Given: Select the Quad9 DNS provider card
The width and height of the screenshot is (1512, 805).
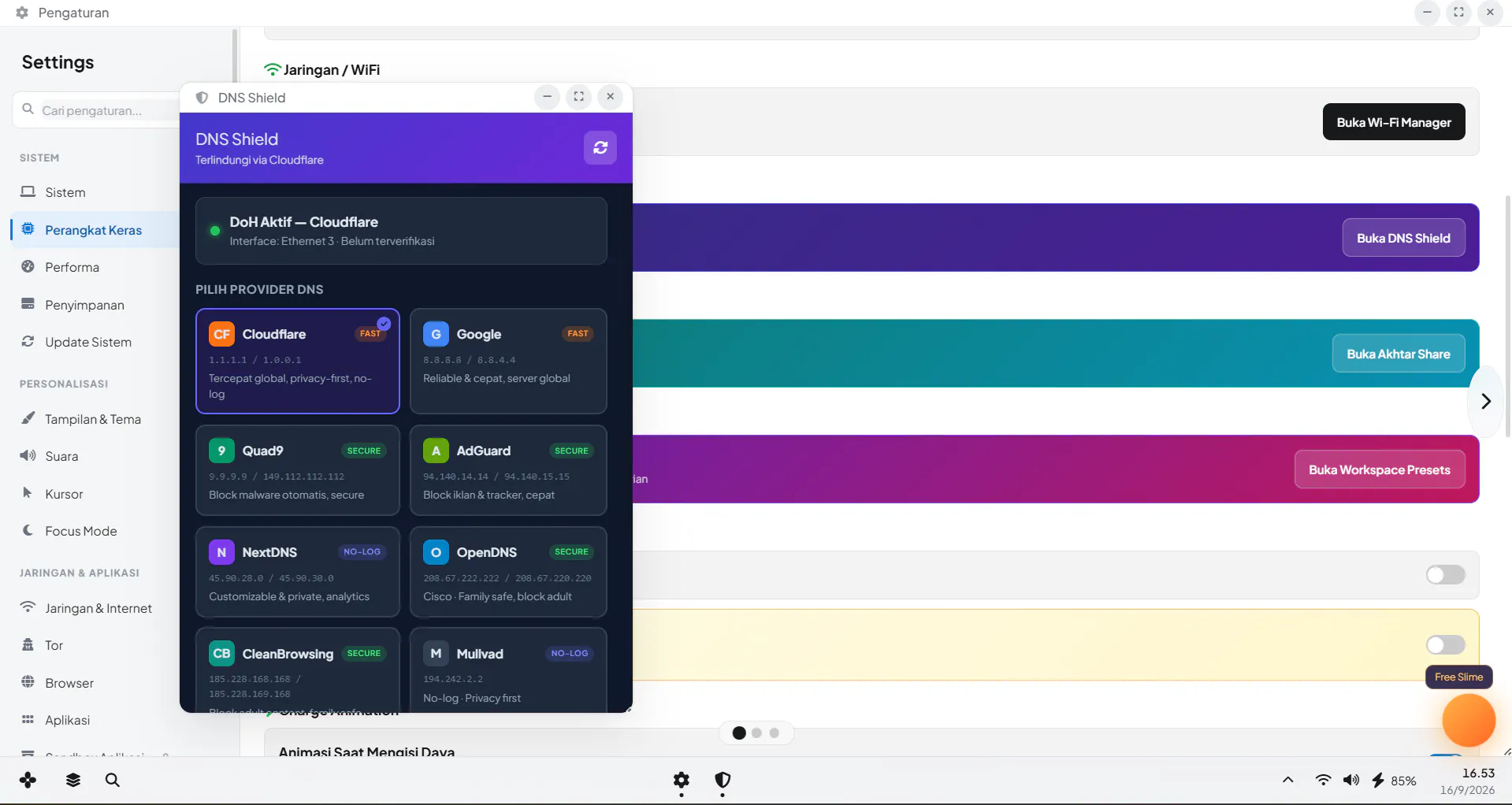Looking at the screenshot, I should [298, 470].
